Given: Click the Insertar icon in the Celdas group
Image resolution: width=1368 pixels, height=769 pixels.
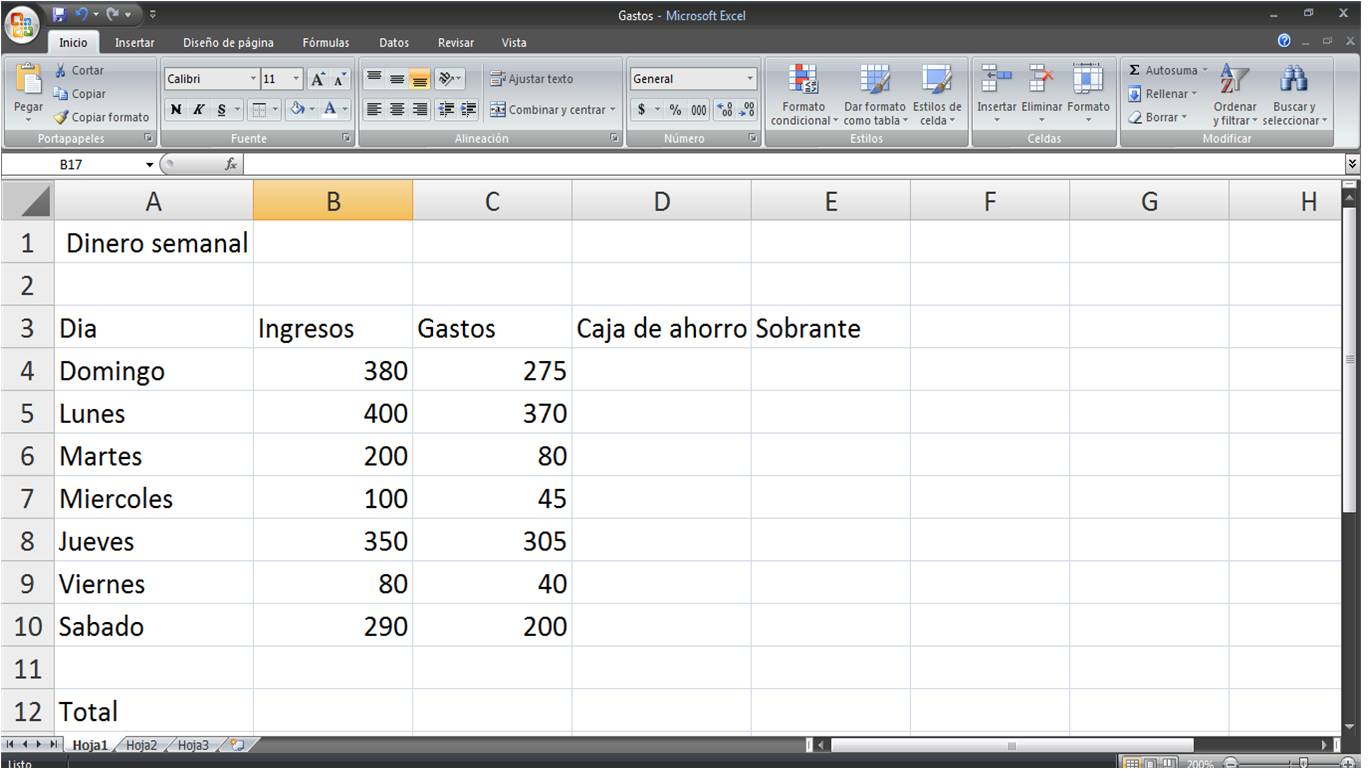Looking at the screenshot, I should tap(996, 88).
